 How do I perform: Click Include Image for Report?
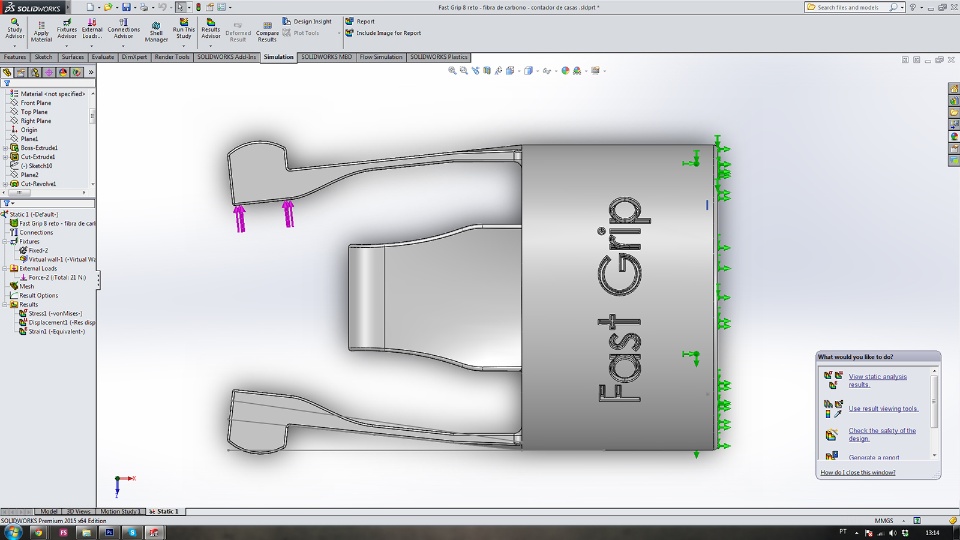tap(383, 33)
